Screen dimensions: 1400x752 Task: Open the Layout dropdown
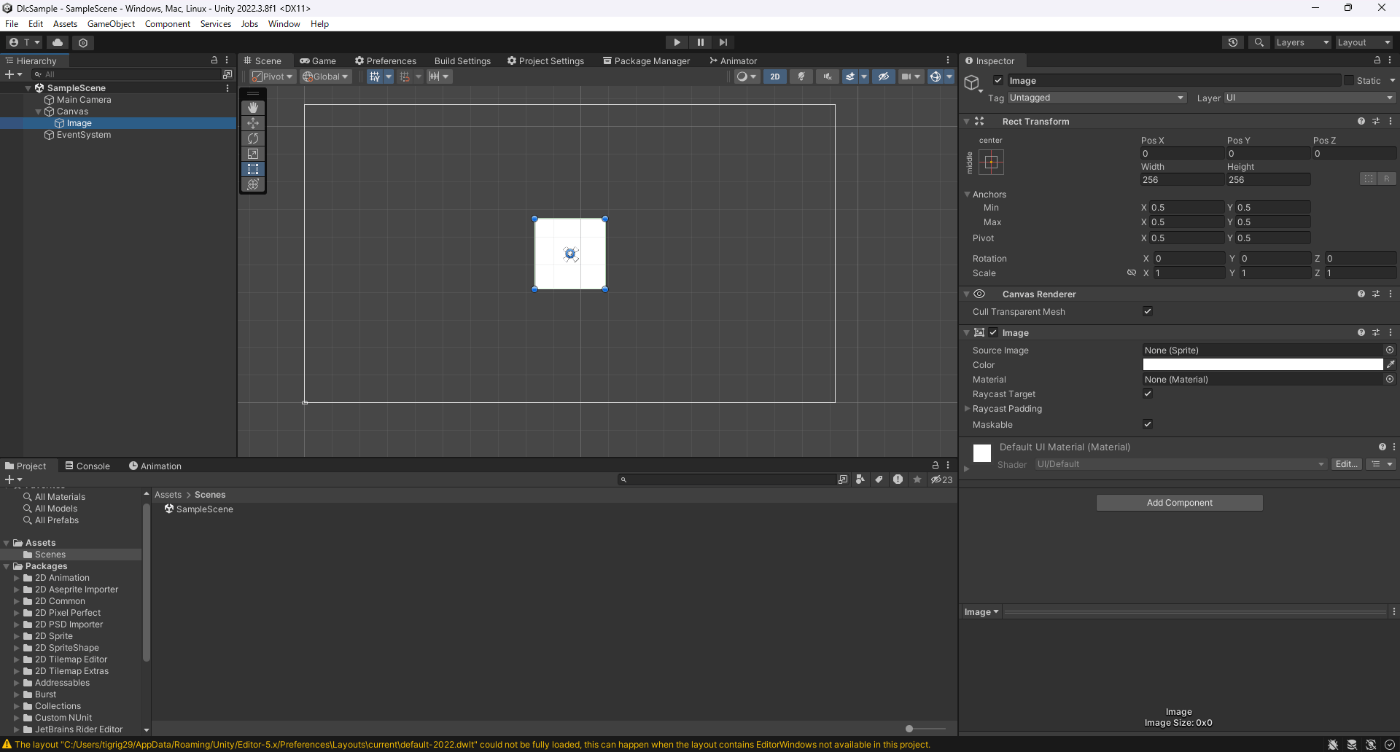(x=1364, y=42)
